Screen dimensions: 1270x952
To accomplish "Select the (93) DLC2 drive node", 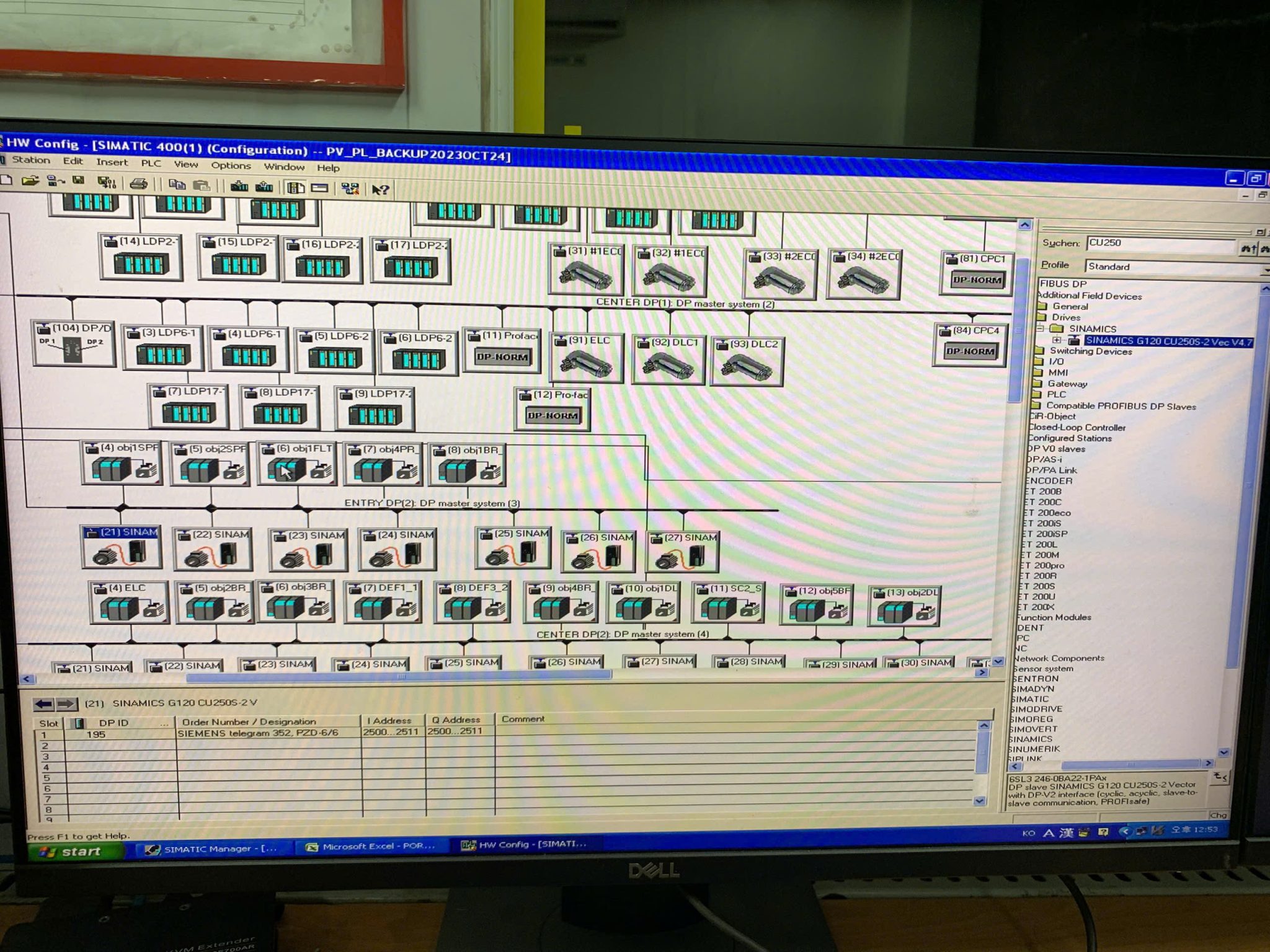I will point(747,361).
